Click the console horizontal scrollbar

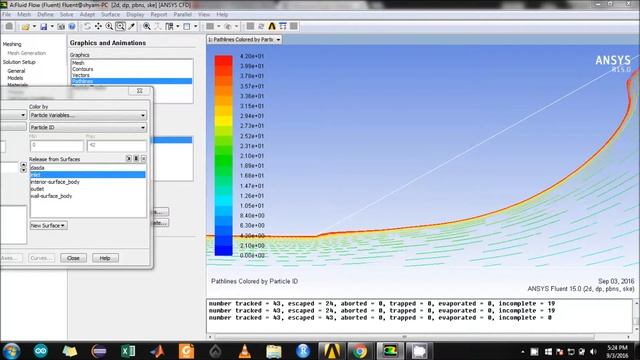(404, 337)
